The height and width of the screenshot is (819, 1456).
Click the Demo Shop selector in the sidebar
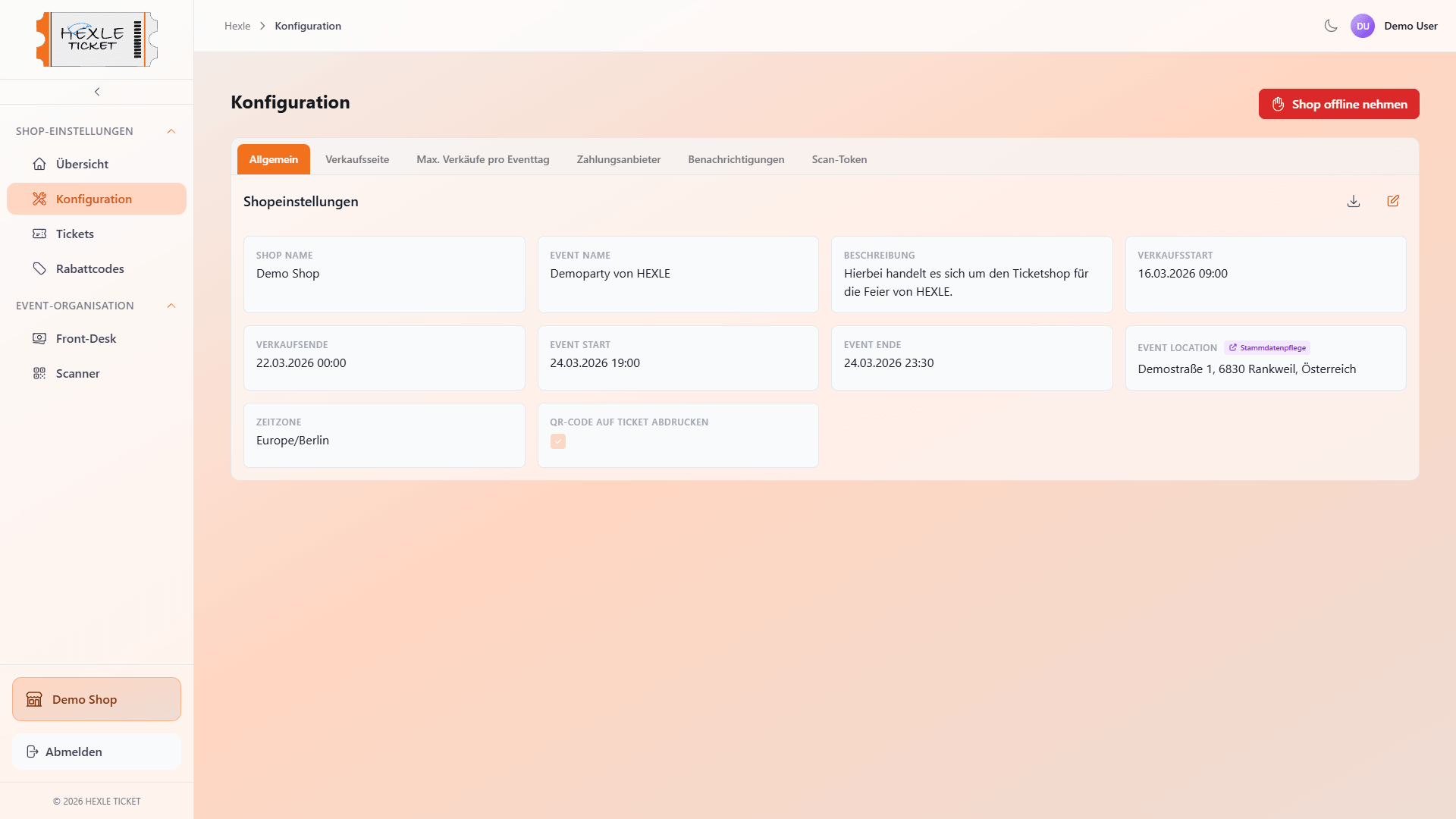pyautogui.click(x=96, y=699)
